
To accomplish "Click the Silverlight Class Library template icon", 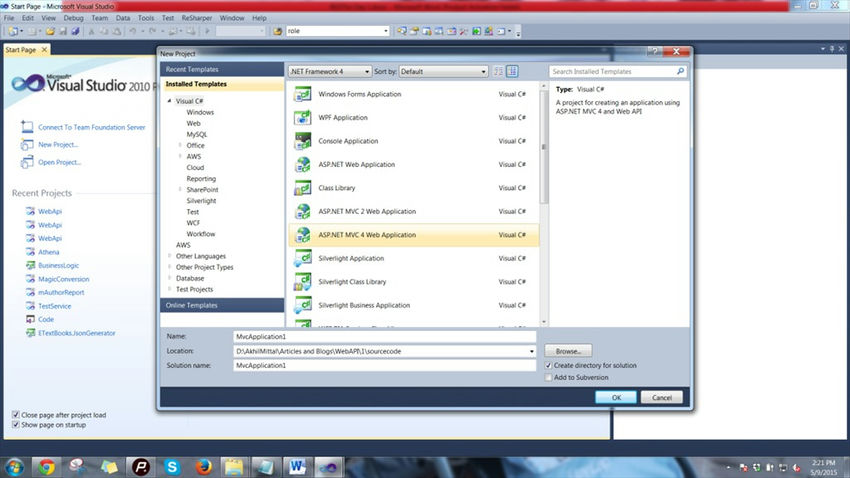I will [302, 282].
